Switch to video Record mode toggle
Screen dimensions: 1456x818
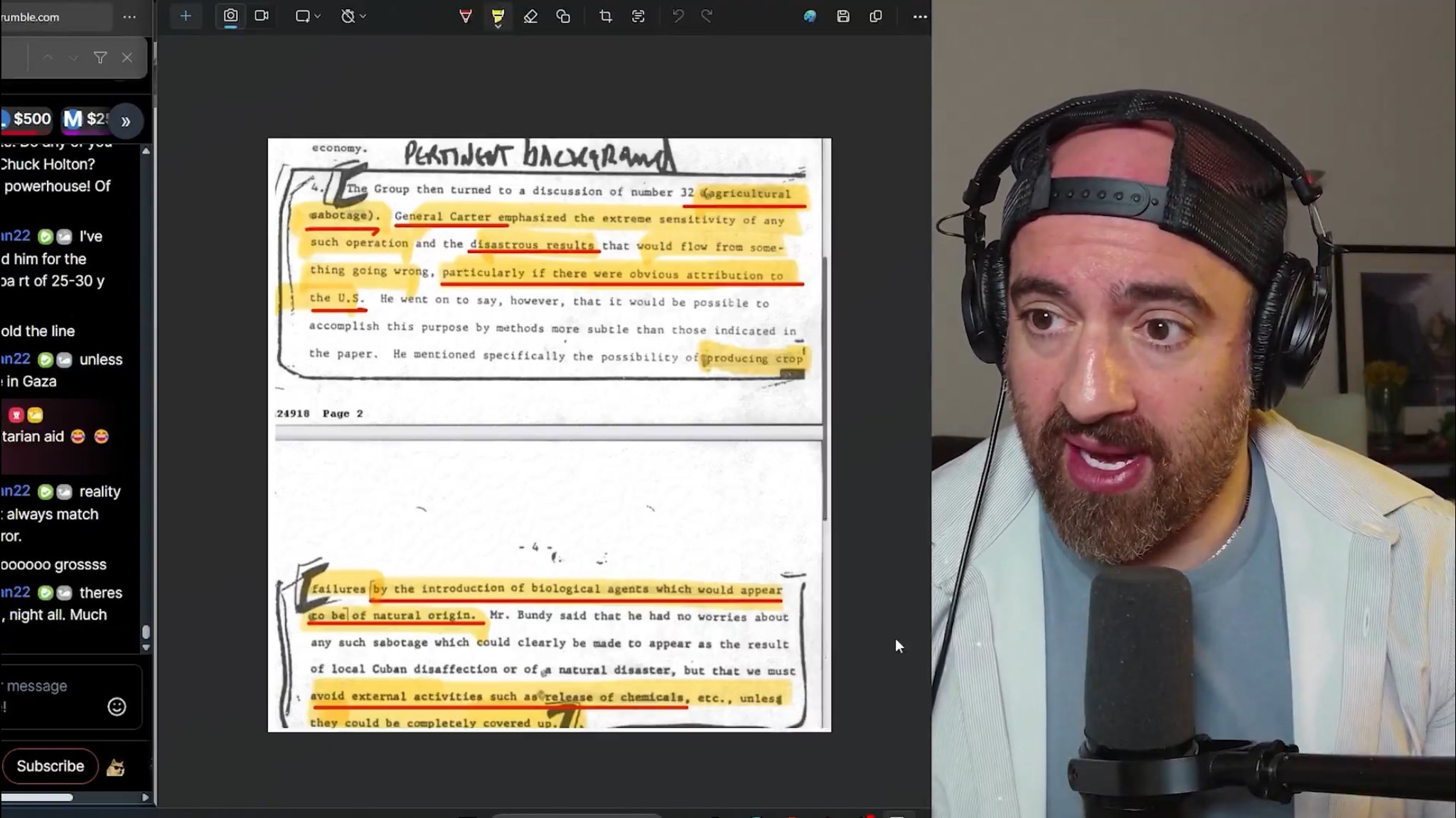pyautogui.click(x=262, y=16)
